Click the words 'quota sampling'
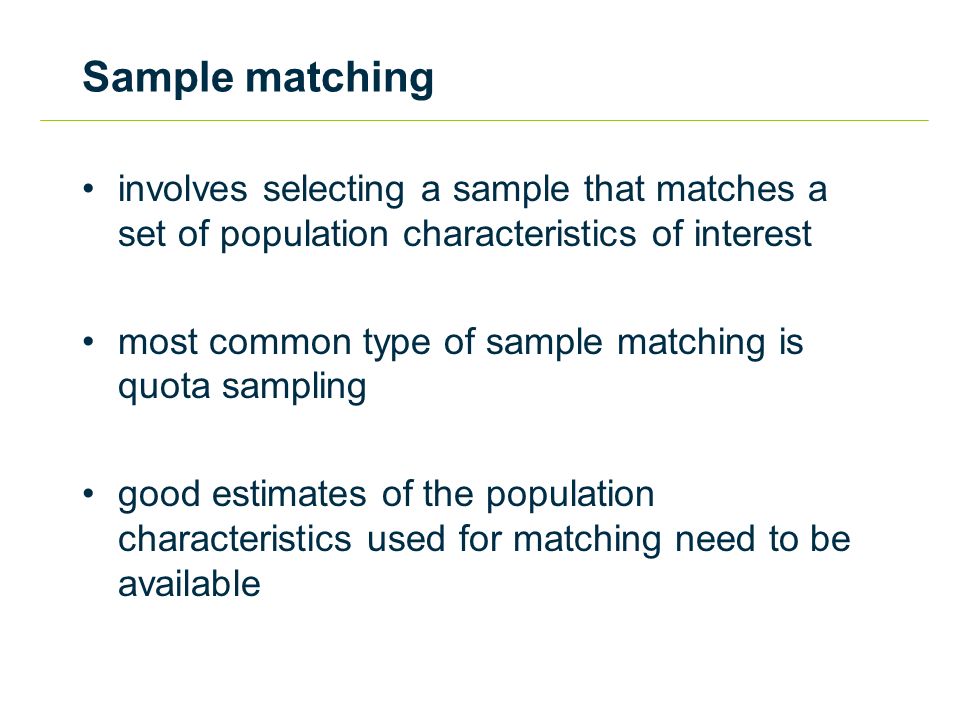This screenshot has width=960, height=720. tap(242, 388)
